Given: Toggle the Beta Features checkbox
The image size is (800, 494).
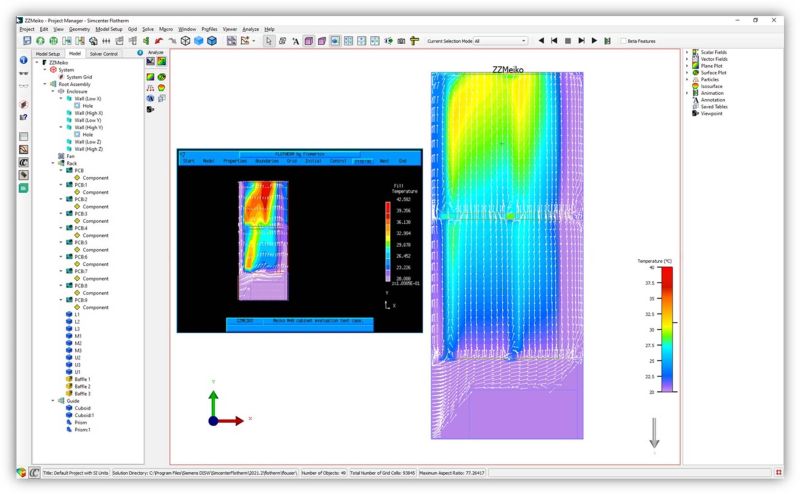Looking at the screenshot, I should (x=623, y=41).
